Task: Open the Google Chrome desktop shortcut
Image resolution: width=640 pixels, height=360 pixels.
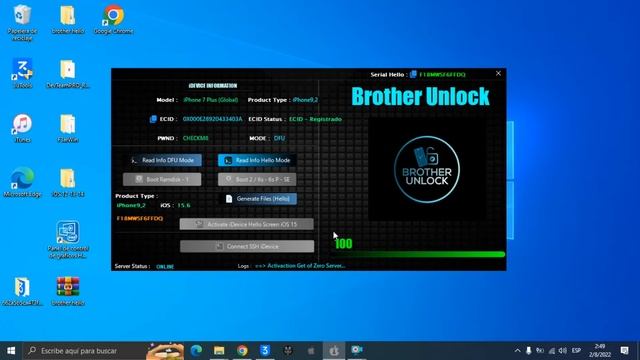Action: (x=113, y=19)
